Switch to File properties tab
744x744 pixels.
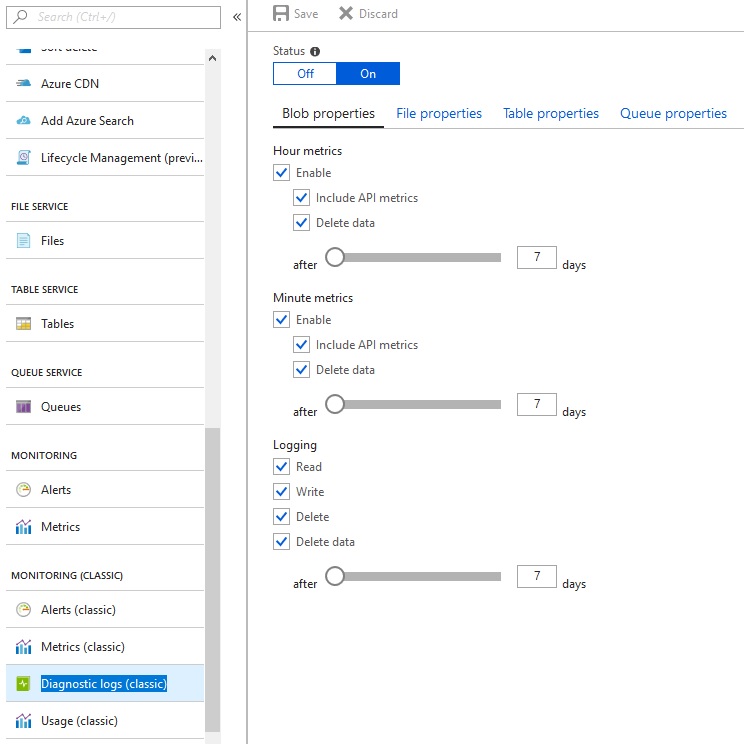(x=439, y=113)
